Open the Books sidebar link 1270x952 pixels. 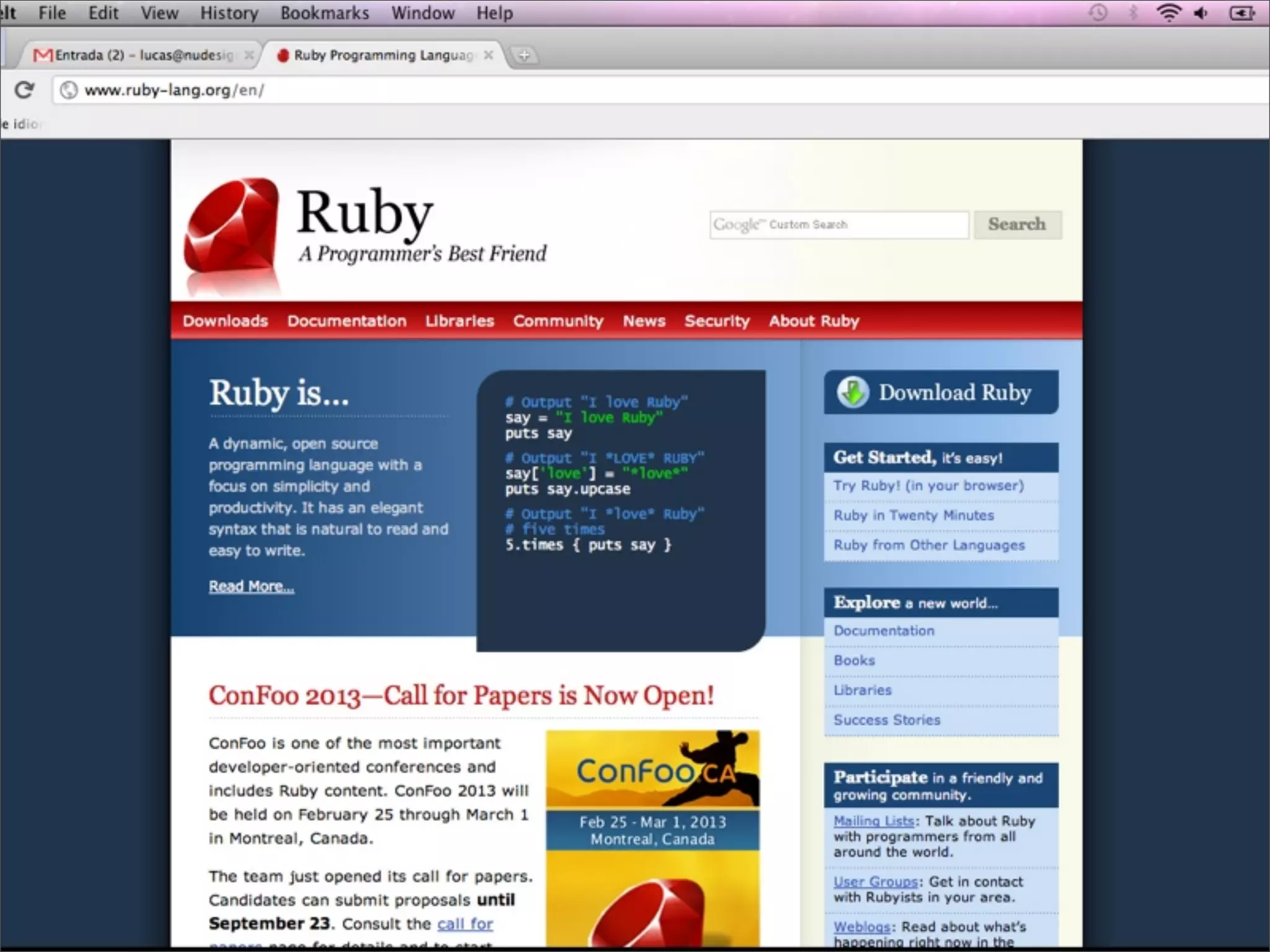tap(854, 660)
